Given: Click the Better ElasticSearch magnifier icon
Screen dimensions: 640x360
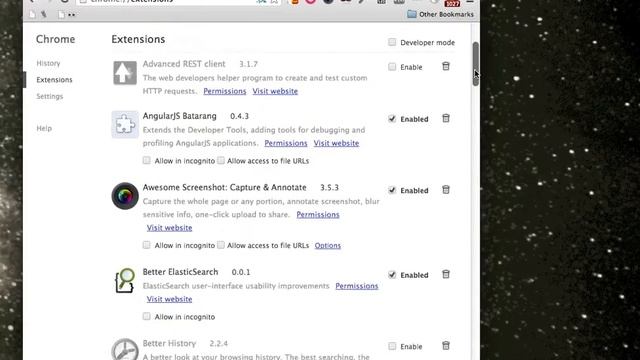Looking at the screenshot, I should 125,280.
